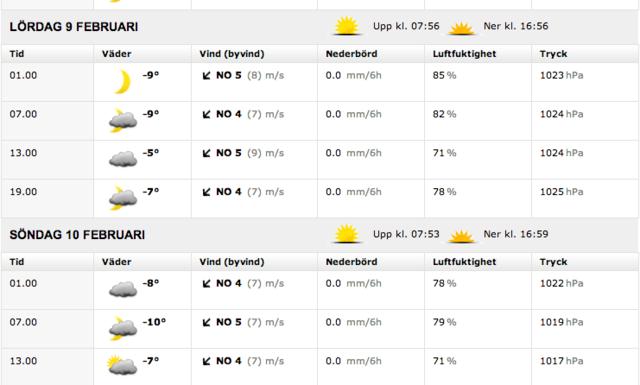Click the Vind (byvind) column header under Saturday
640x385 pixels.
click(x=232, y=54)
